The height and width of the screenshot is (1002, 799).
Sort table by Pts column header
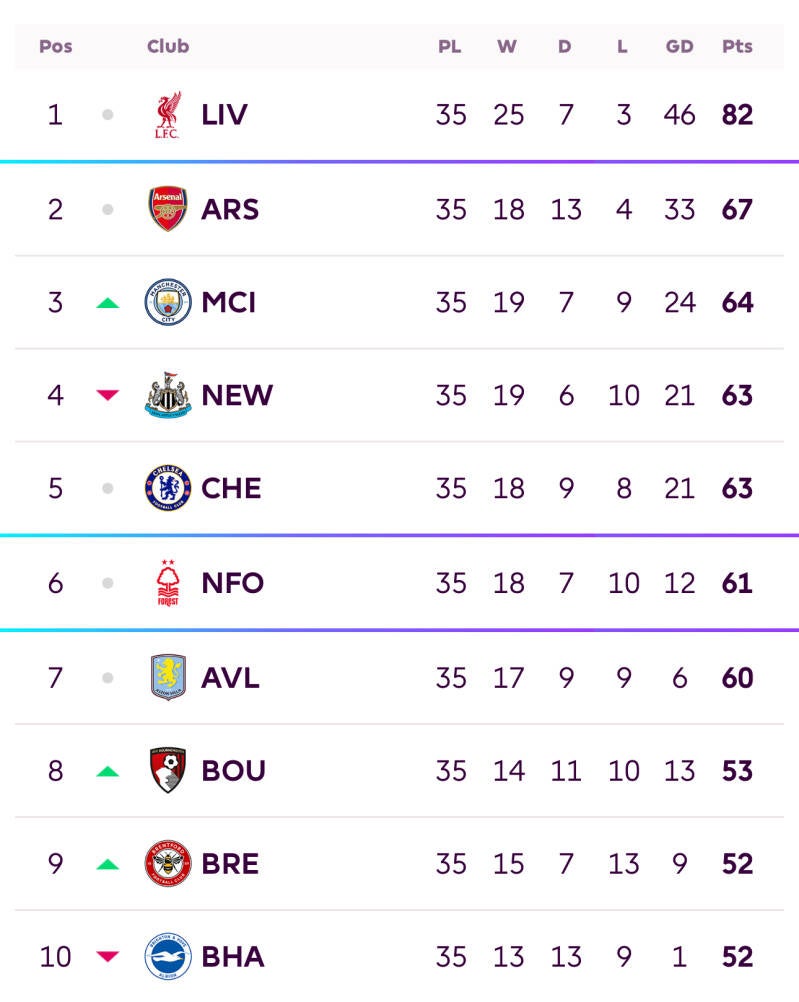(737, 46)
